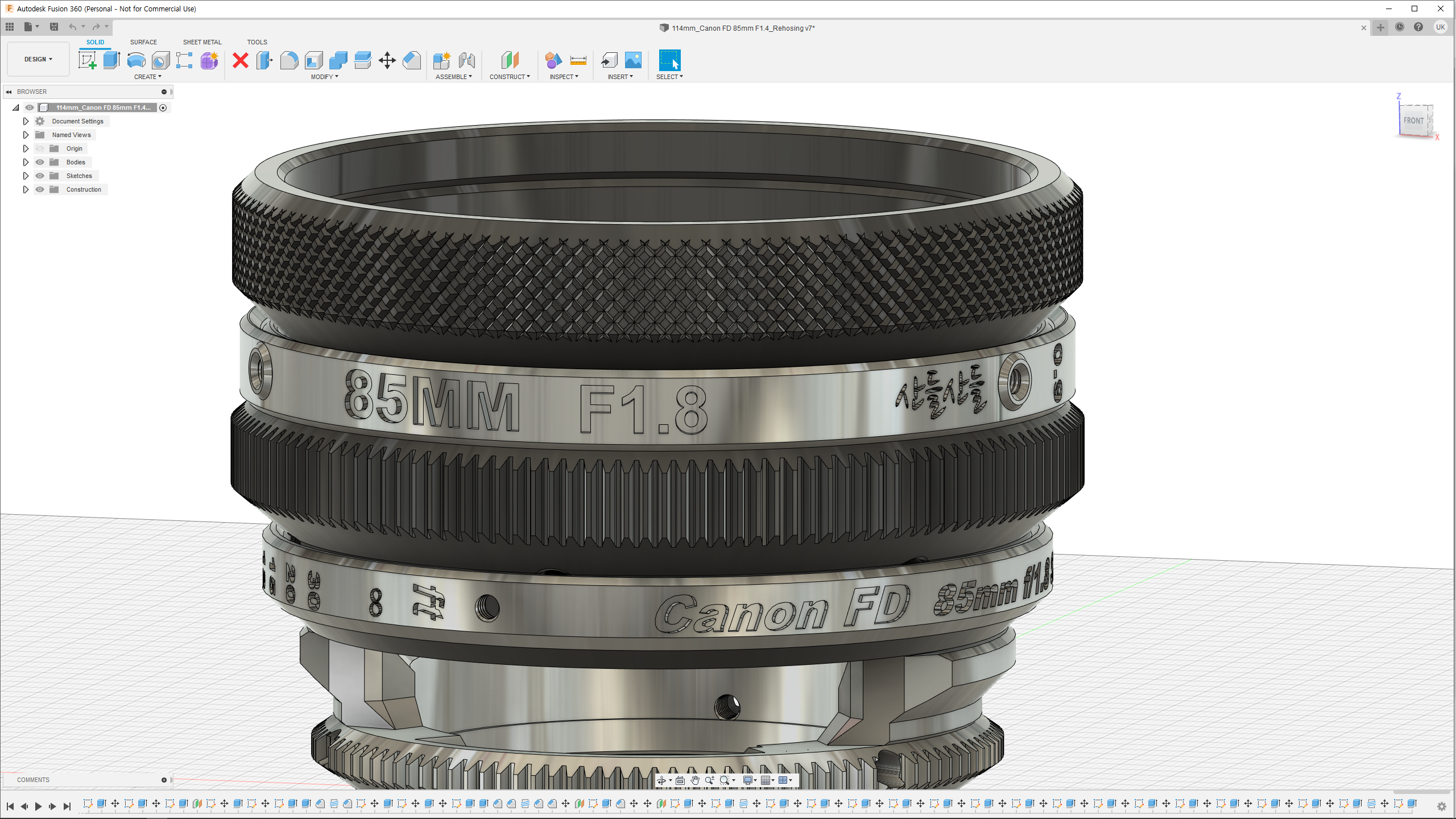This screenshot has width=1456, height=819.
Task: Click the Revolve tool icon
Action: pyautogui.click(x=136, y=60)
